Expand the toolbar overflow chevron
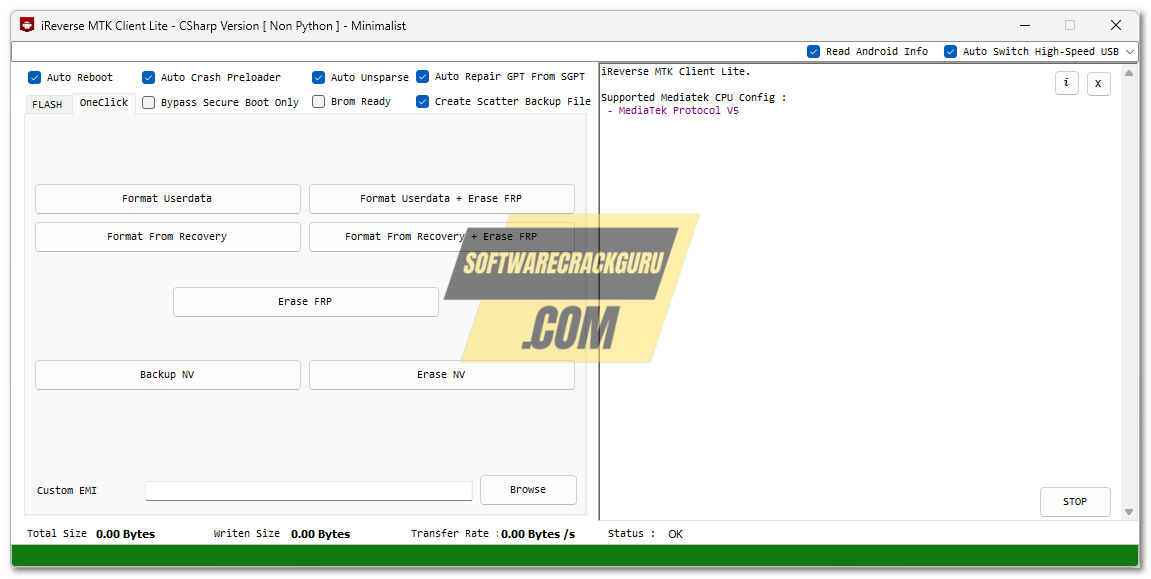This screenshot has width=1151, height=579. pyautogui.click(x=1130, y=52)
